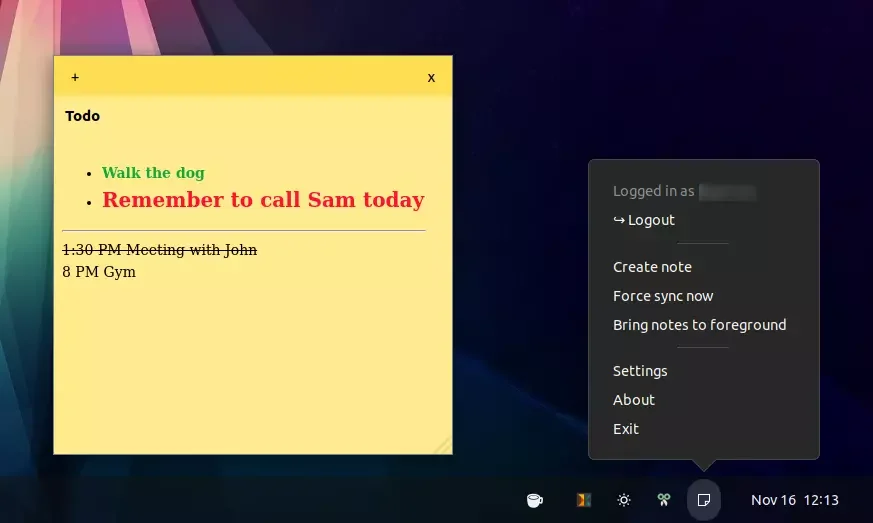
Task: Click the 'Logged in as' label
Action: [x=654, y=191]
